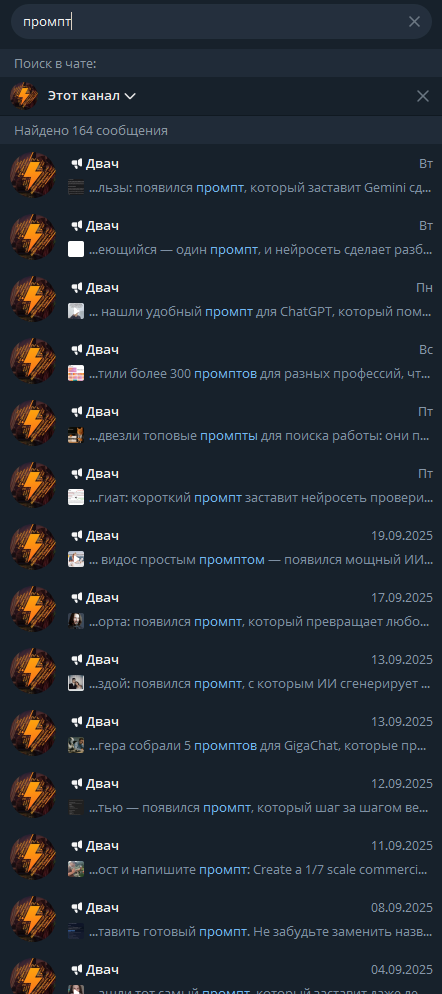Open the result dated 12.09.2025
The image size is (442, 994).
click(221, 796)
